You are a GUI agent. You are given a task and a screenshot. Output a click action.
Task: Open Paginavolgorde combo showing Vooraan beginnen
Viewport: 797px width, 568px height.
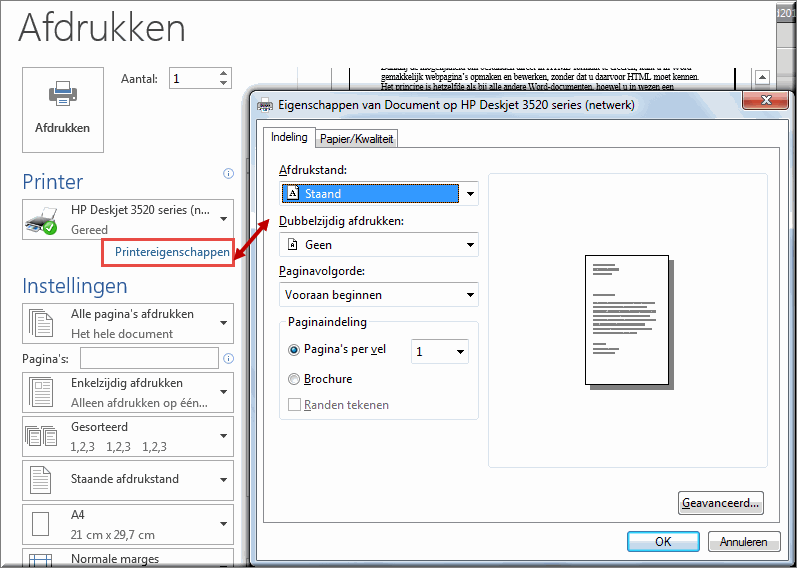pyautogui.click(x=379, y=295)
